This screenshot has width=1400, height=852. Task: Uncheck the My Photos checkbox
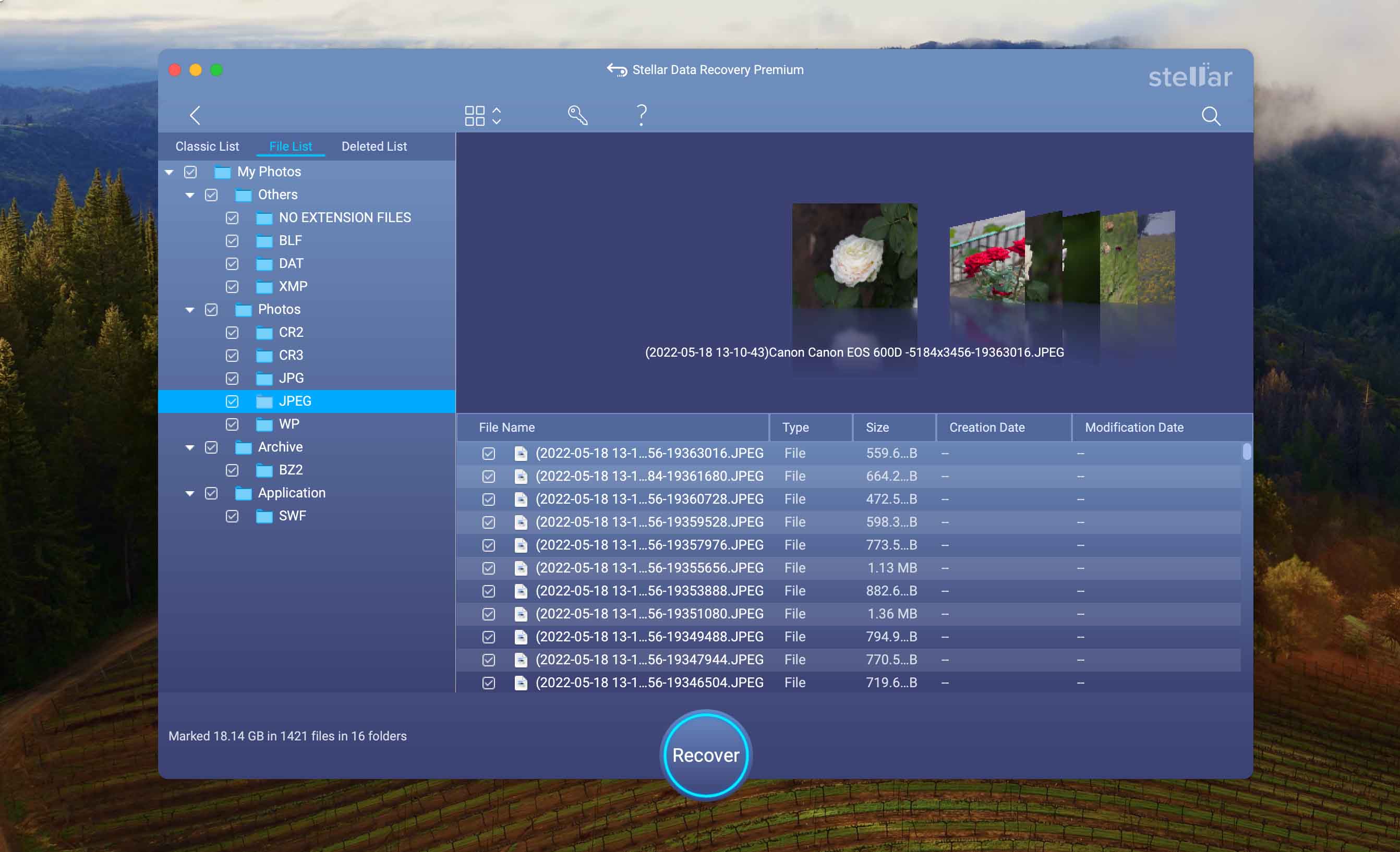[190, 172]
